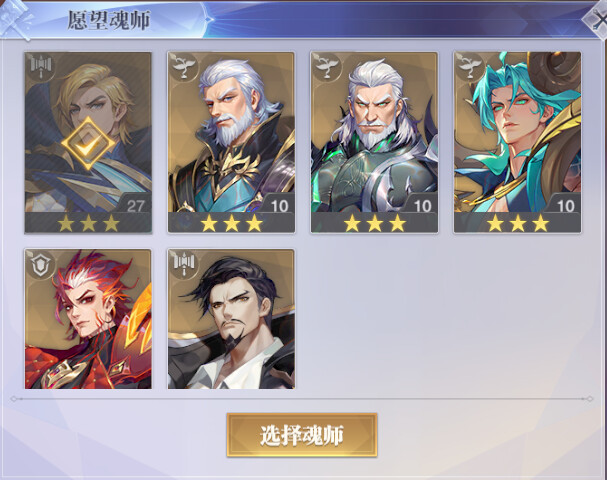This screenshot has height=480, width=607.
Task: Click shield class icon on red-haired hero card
Action: click(41, 265)
